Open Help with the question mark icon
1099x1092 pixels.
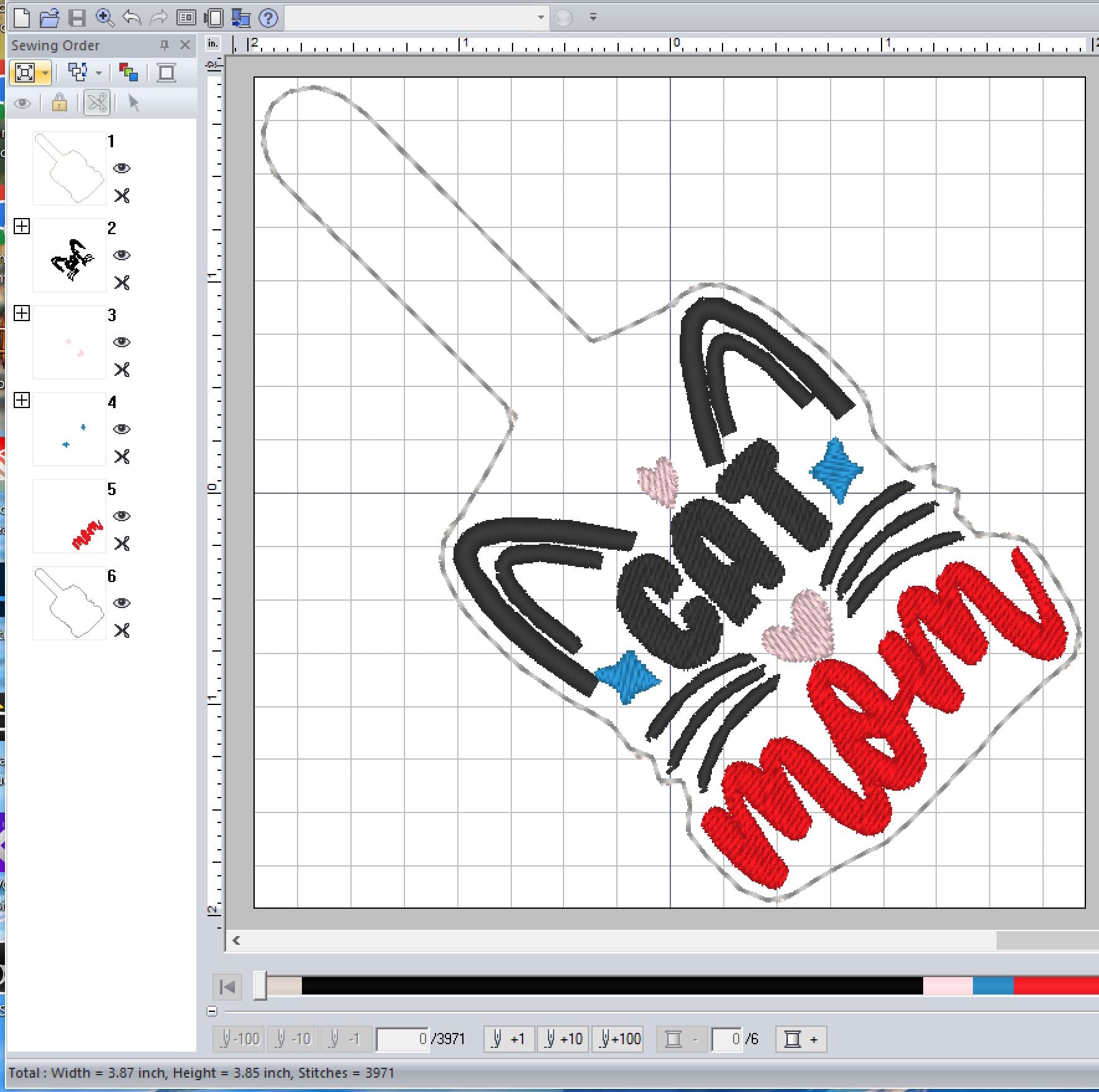268,18
